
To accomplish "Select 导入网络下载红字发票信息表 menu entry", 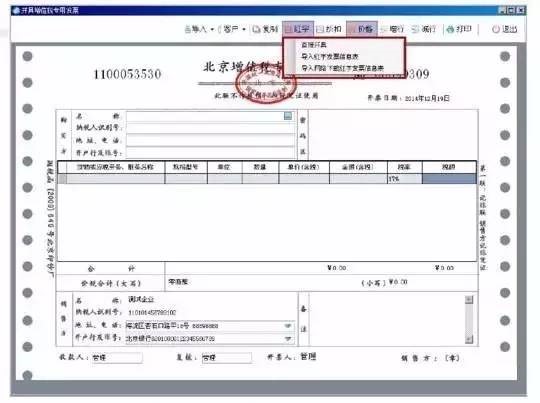I will point(342,68).
